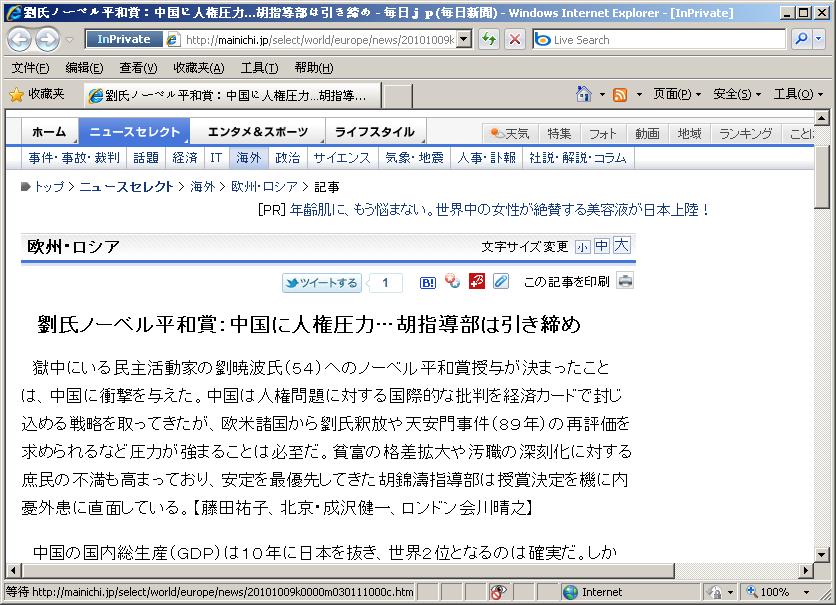Click the red Buzzurl bookmark icon

pyautogui.click(x=477, y=282)
